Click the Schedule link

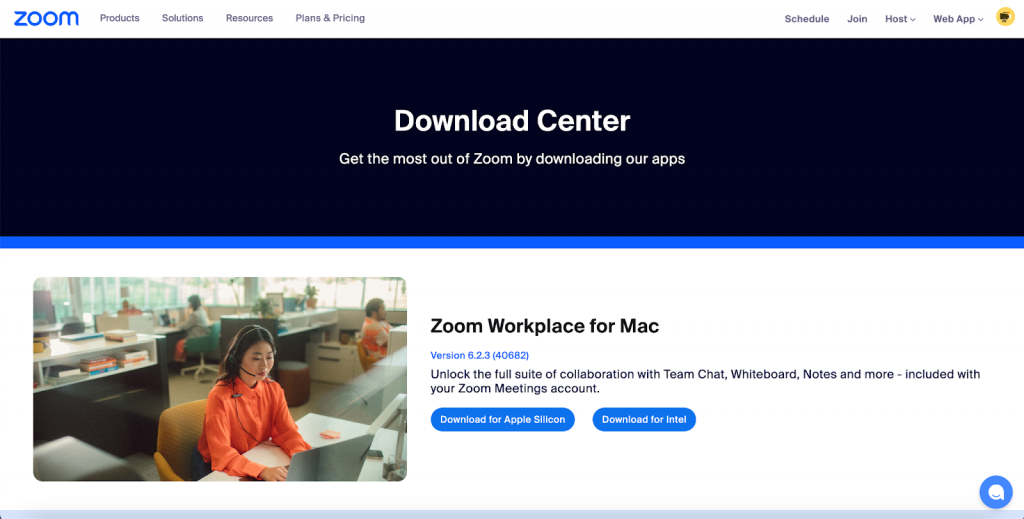coord(807,19)
